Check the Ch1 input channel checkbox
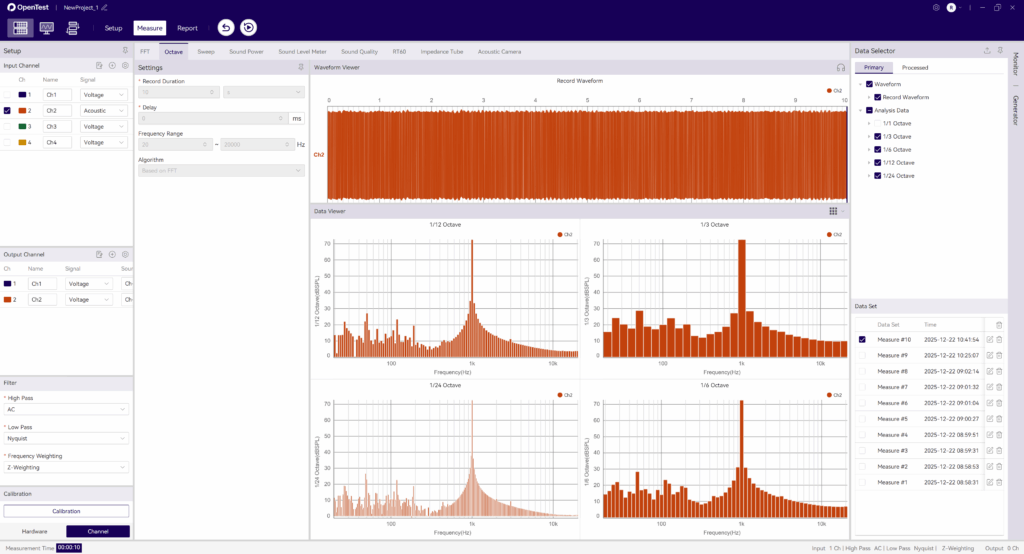1024x554 pixels. pos(8,95)
